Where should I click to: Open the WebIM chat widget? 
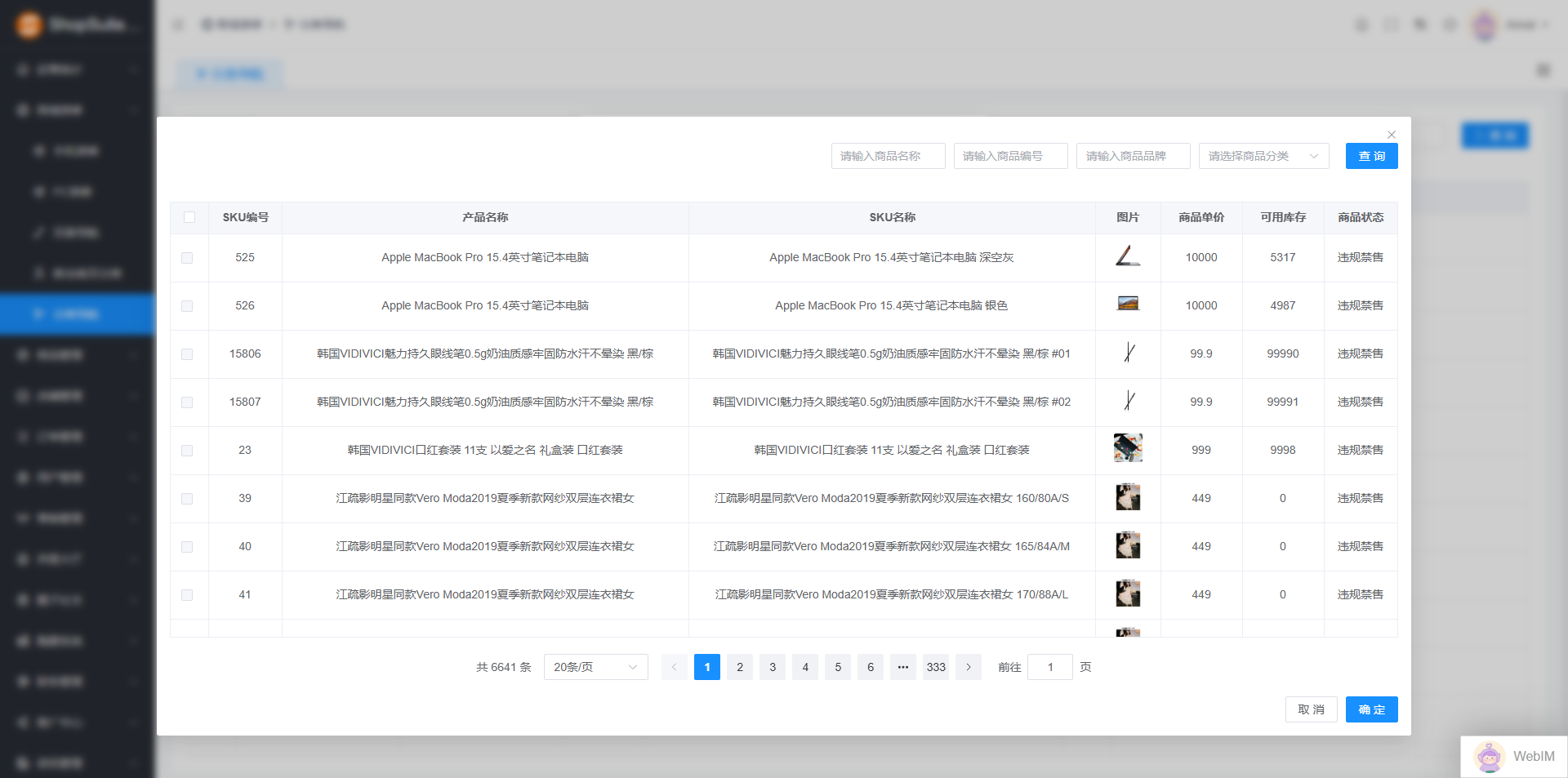click(1515, 757)
